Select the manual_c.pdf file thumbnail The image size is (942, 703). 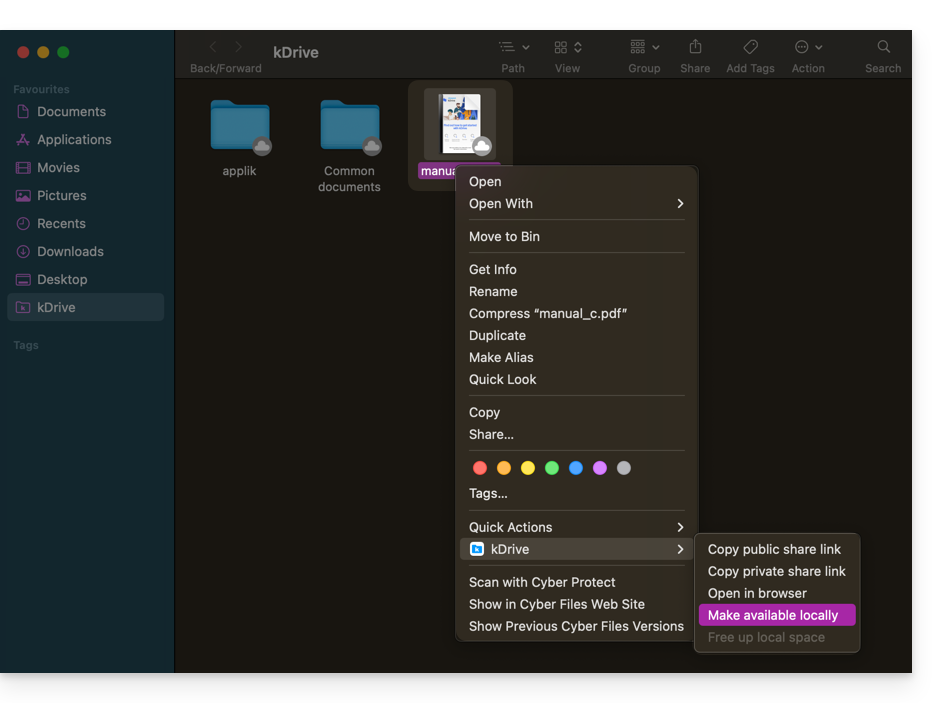coord(459,124)
